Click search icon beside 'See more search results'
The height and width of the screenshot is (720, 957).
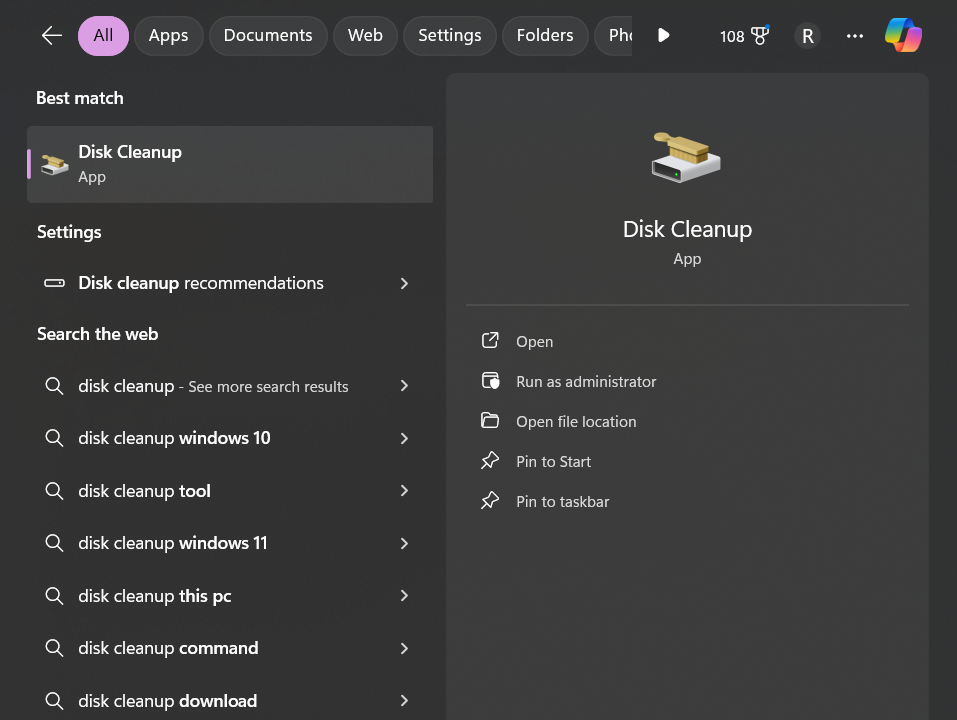[x=54, y=386]
